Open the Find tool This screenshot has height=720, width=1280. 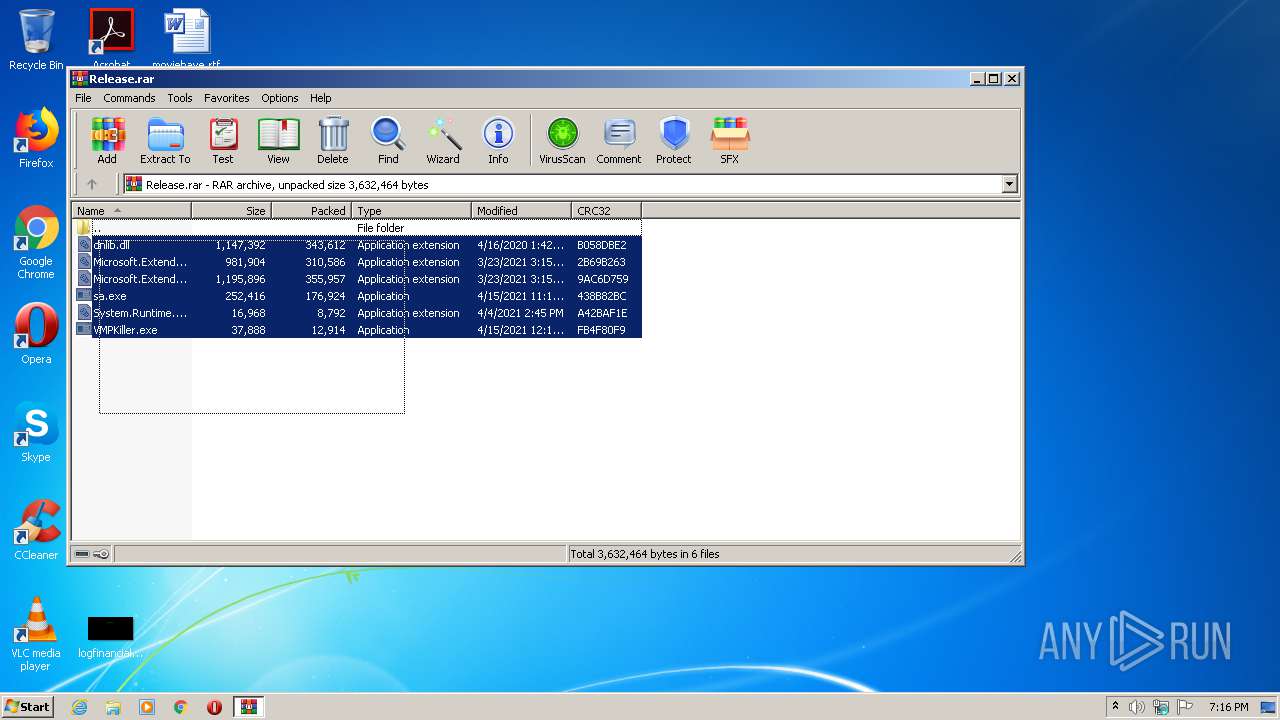[x=388, y=140]
